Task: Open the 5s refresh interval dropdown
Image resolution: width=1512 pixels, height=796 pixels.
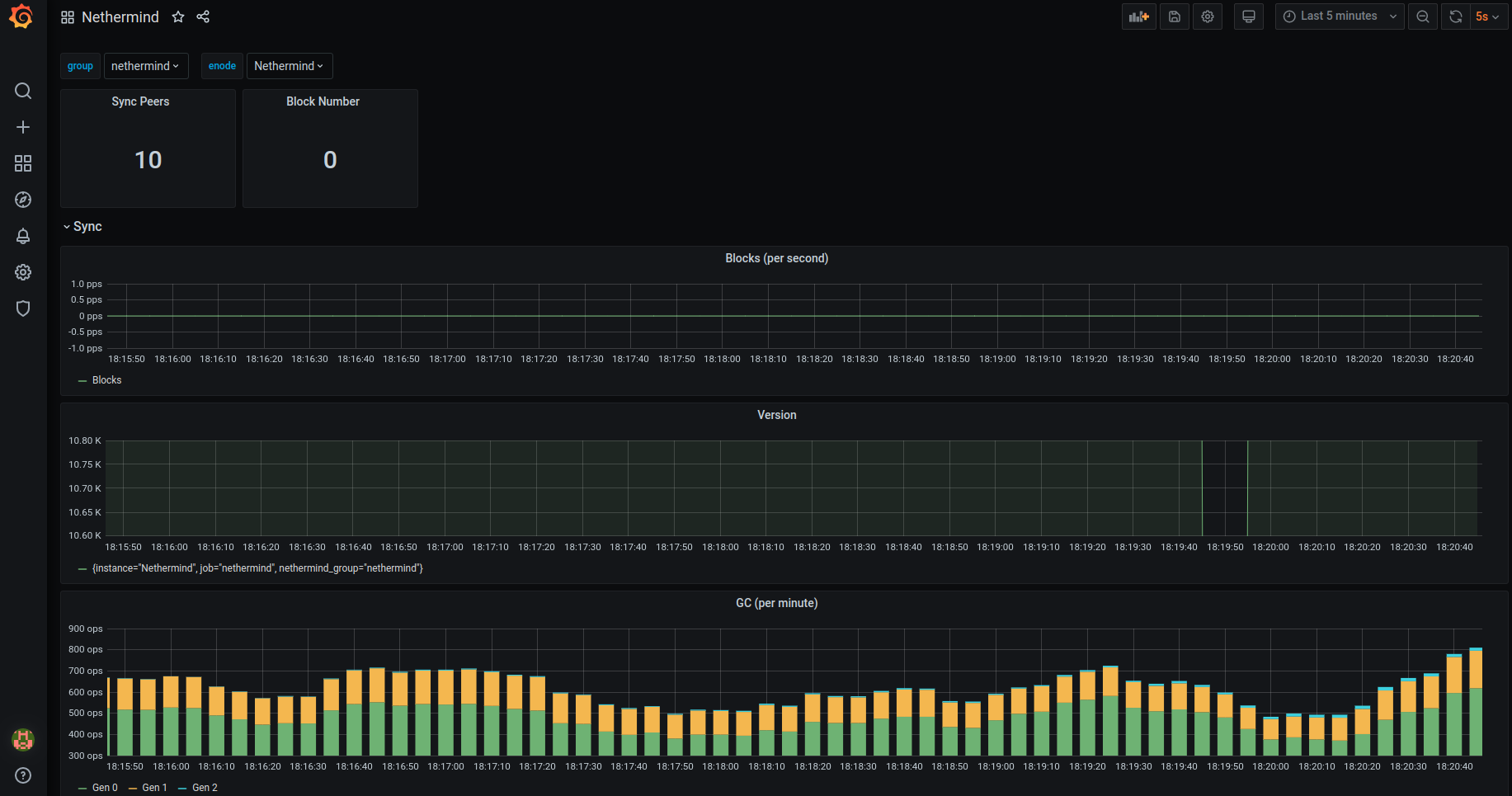Action: point(1488,16)
